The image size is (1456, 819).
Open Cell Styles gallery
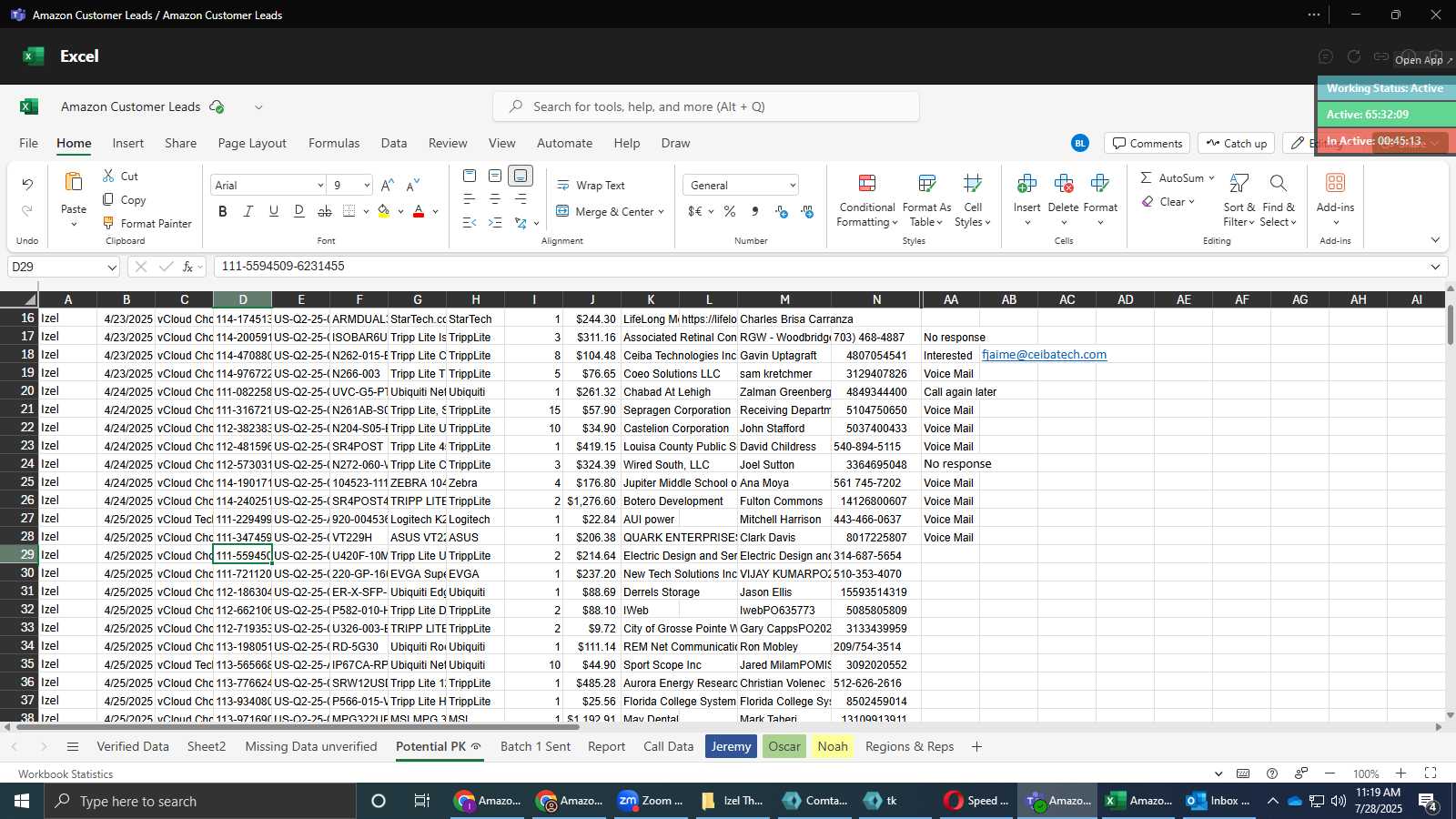click(973, 200)
